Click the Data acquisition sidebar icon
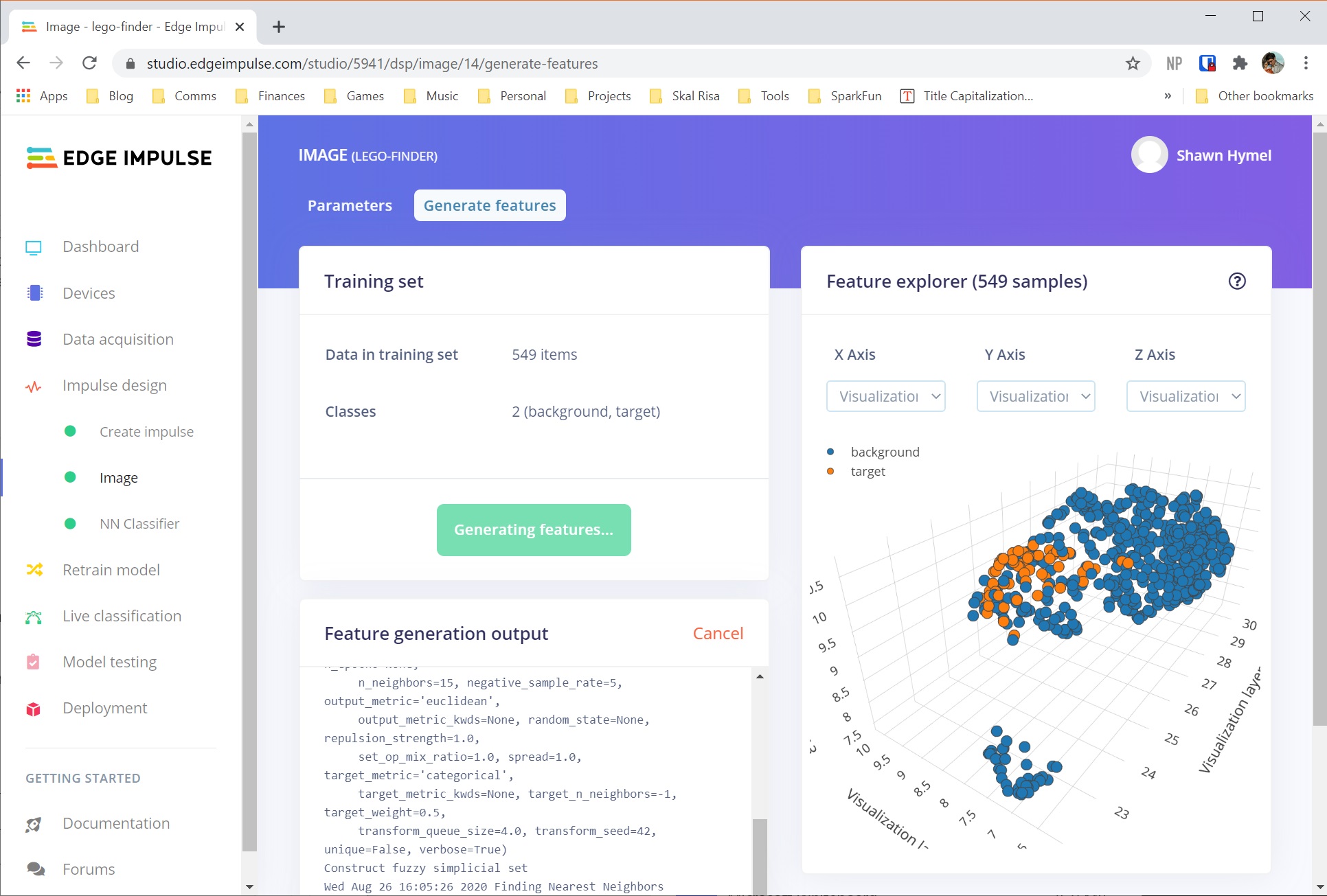The image size is (1327, 896). 34,339
